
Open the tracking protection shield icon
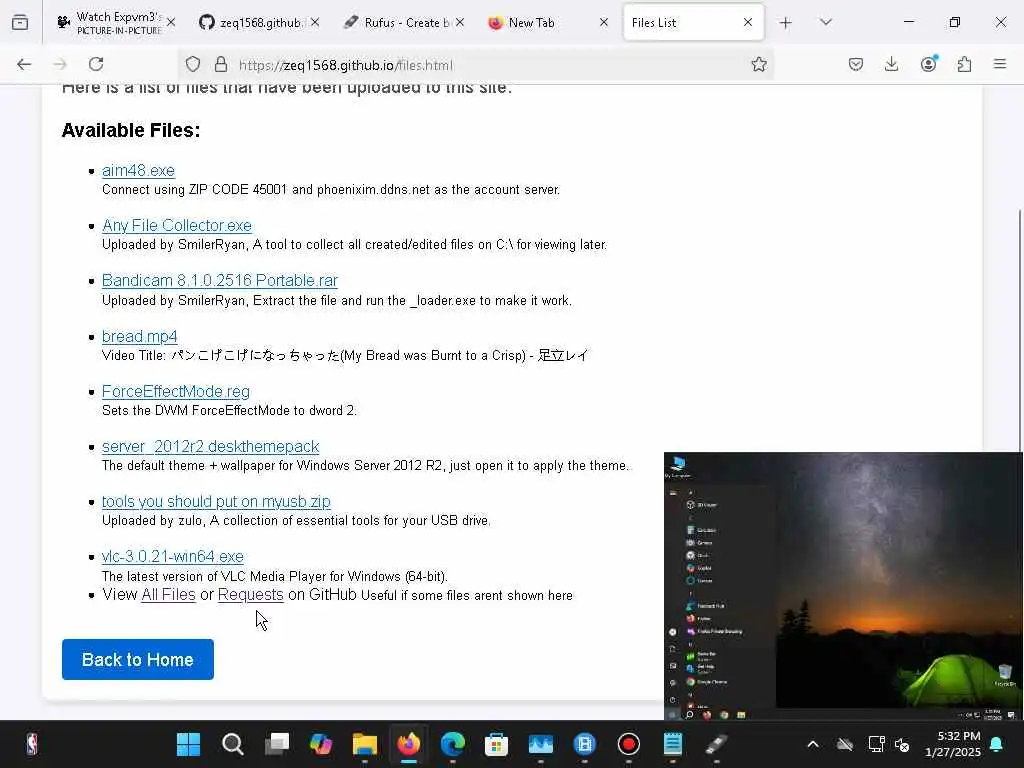193,64
